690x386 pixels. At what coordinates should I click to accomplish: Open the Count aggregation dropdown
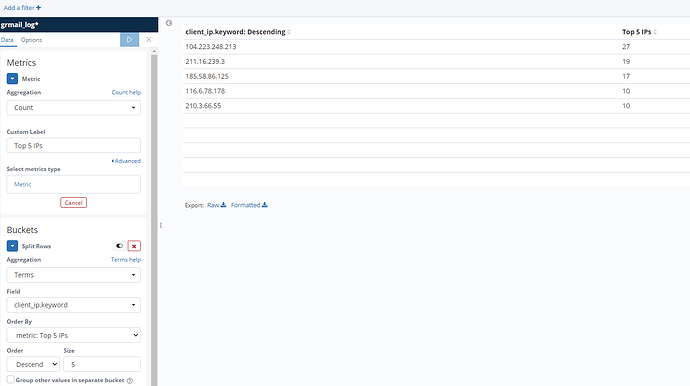point(73,108)
